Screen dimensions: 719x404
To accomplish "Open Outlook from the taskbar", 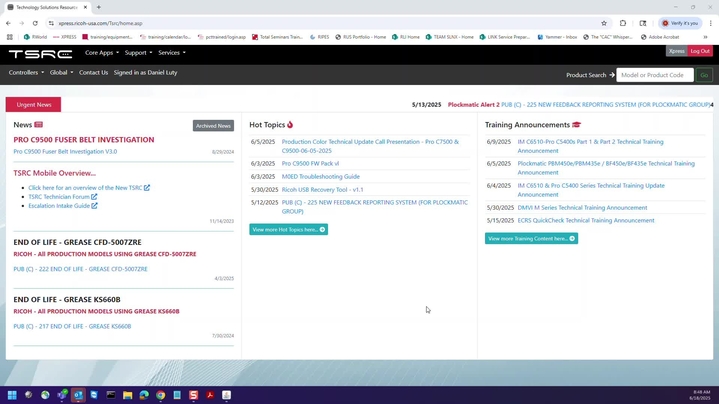I will [78, 395].
